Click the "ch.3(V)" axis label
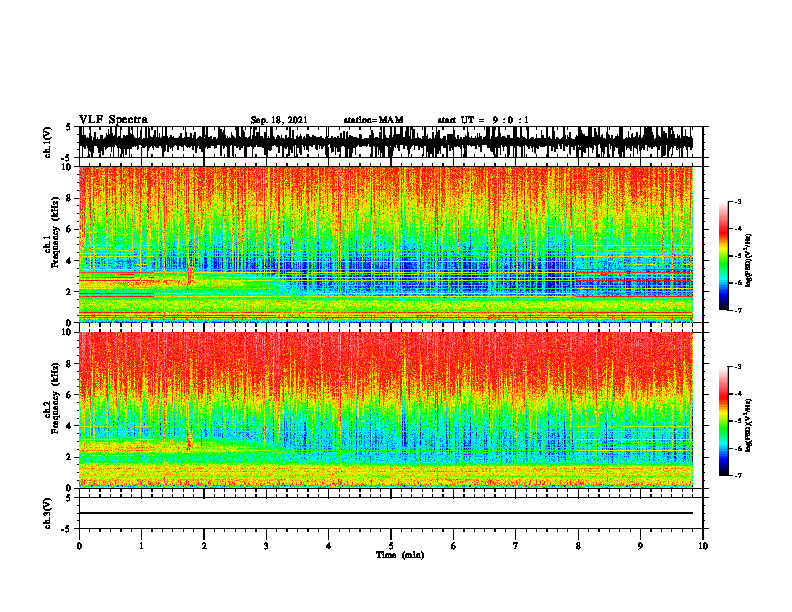Screen dimensions: 792x612 click(48, 513)
